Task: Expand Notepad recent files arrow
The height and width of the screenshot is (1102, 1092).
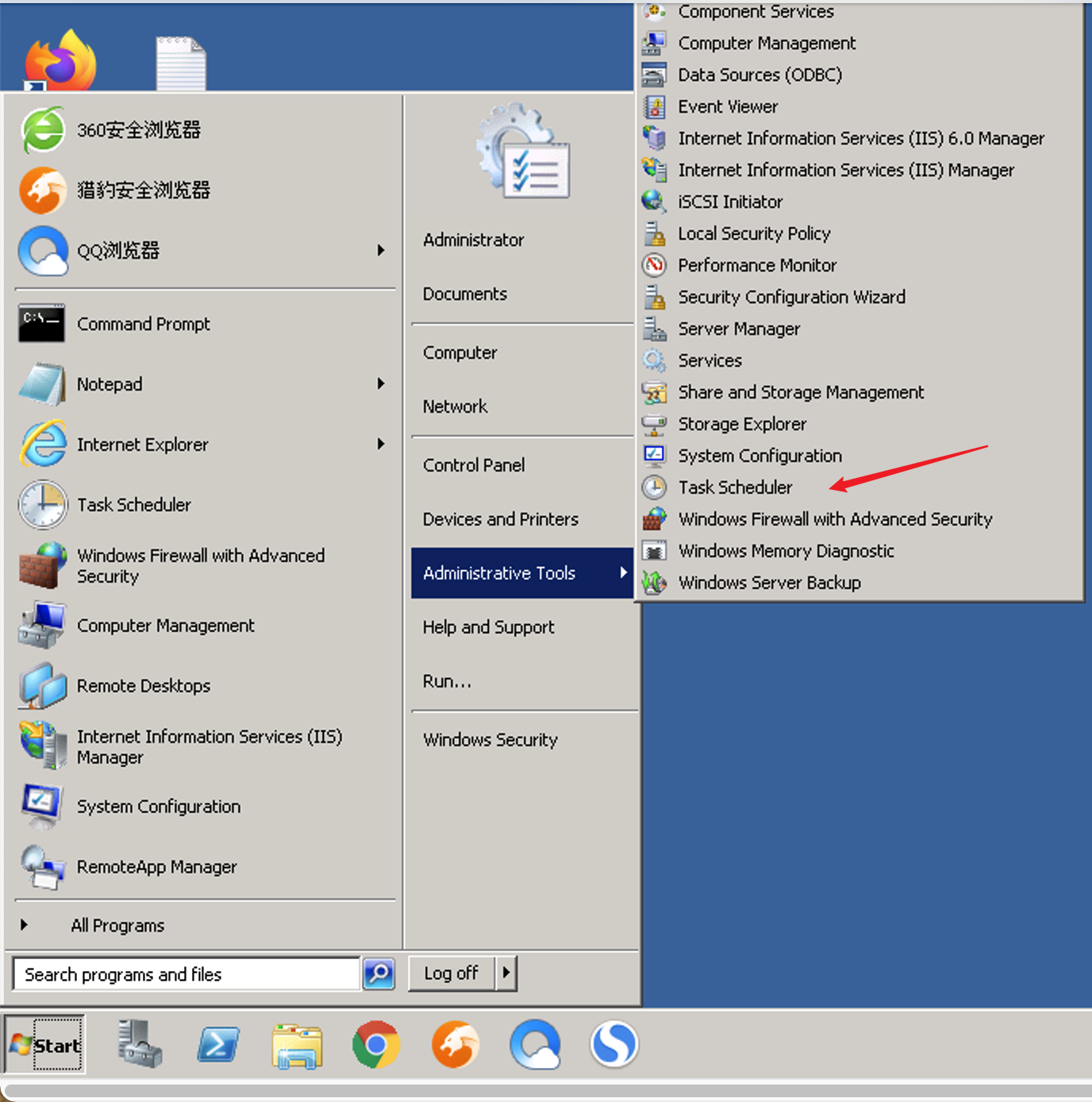Action: [381, 383]
